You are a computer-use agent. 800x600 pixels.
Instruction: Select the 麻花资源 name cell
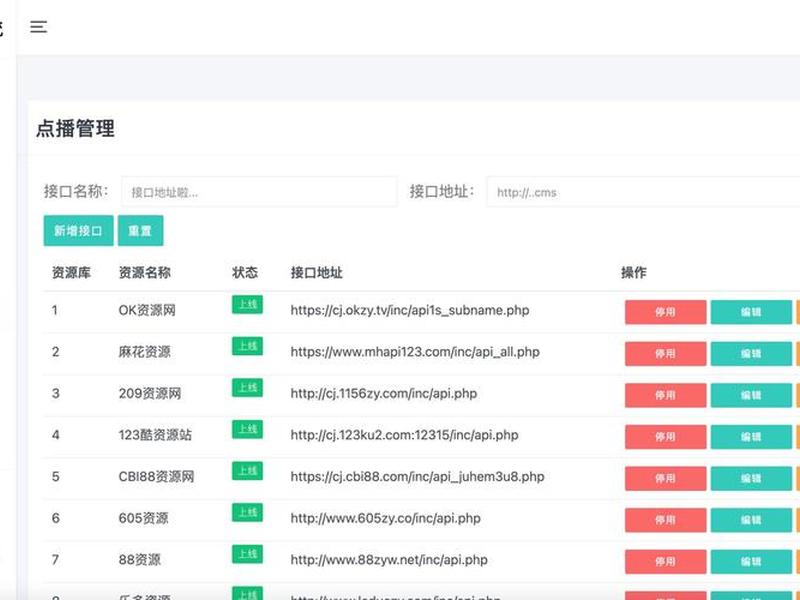point(145,352)
